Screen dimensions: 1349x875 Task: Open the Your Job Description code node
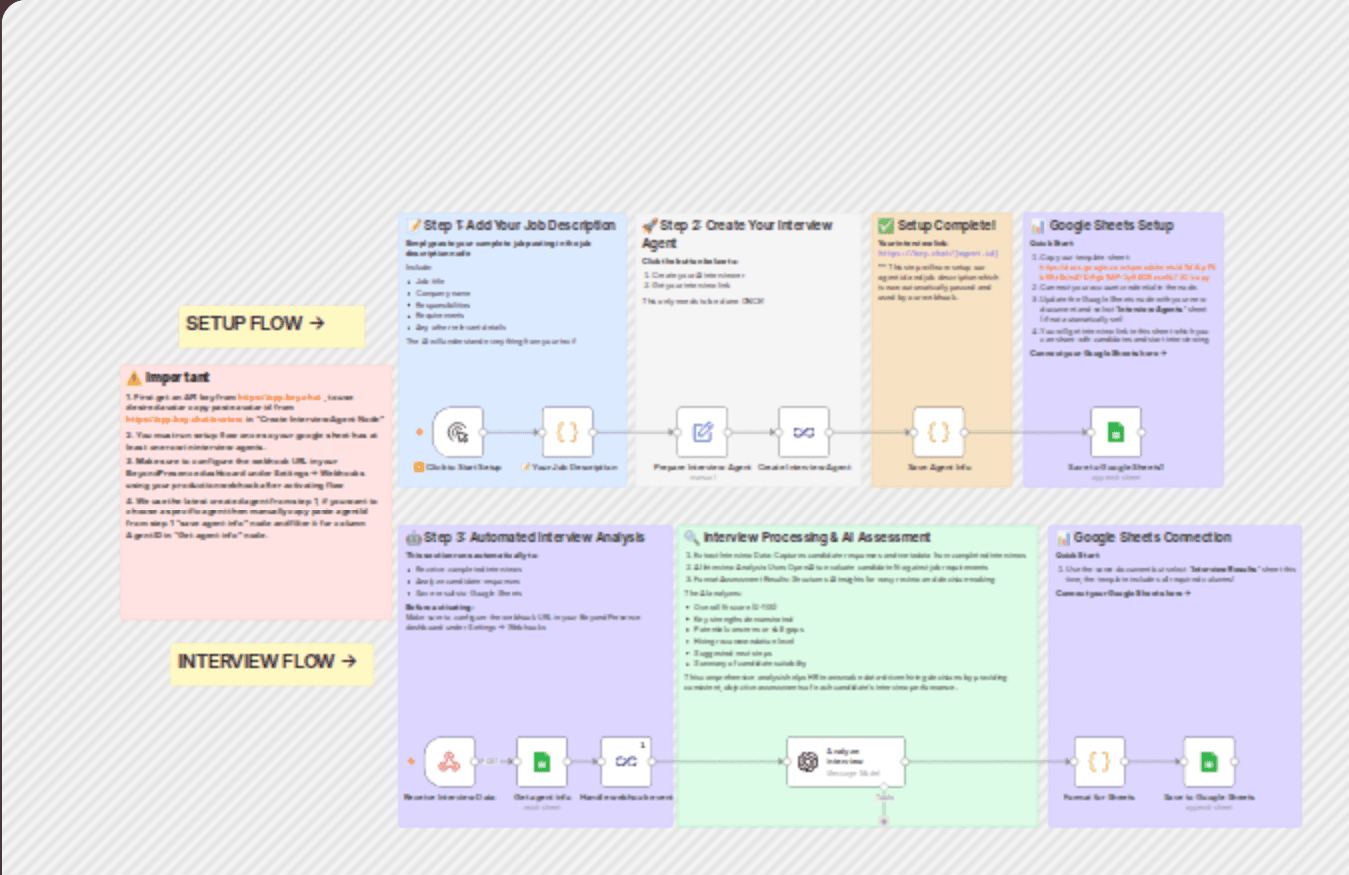(x=568, y=432)
